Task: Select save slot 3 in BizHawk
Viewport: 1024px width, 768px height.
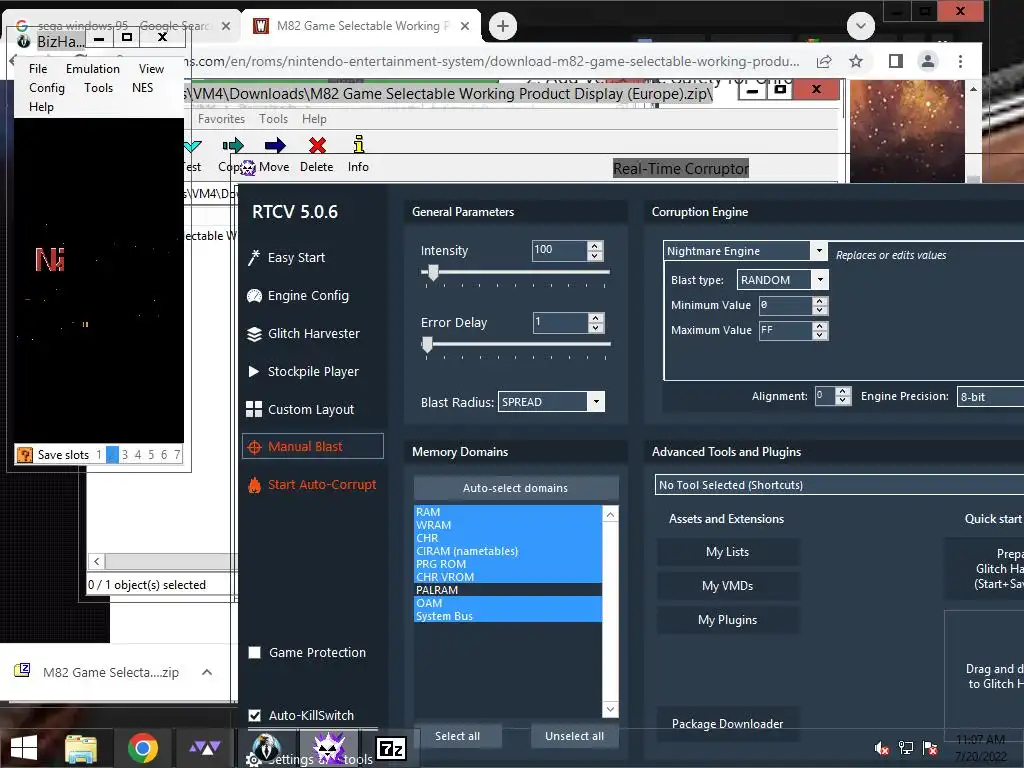Action: click(x=125, y=455)
